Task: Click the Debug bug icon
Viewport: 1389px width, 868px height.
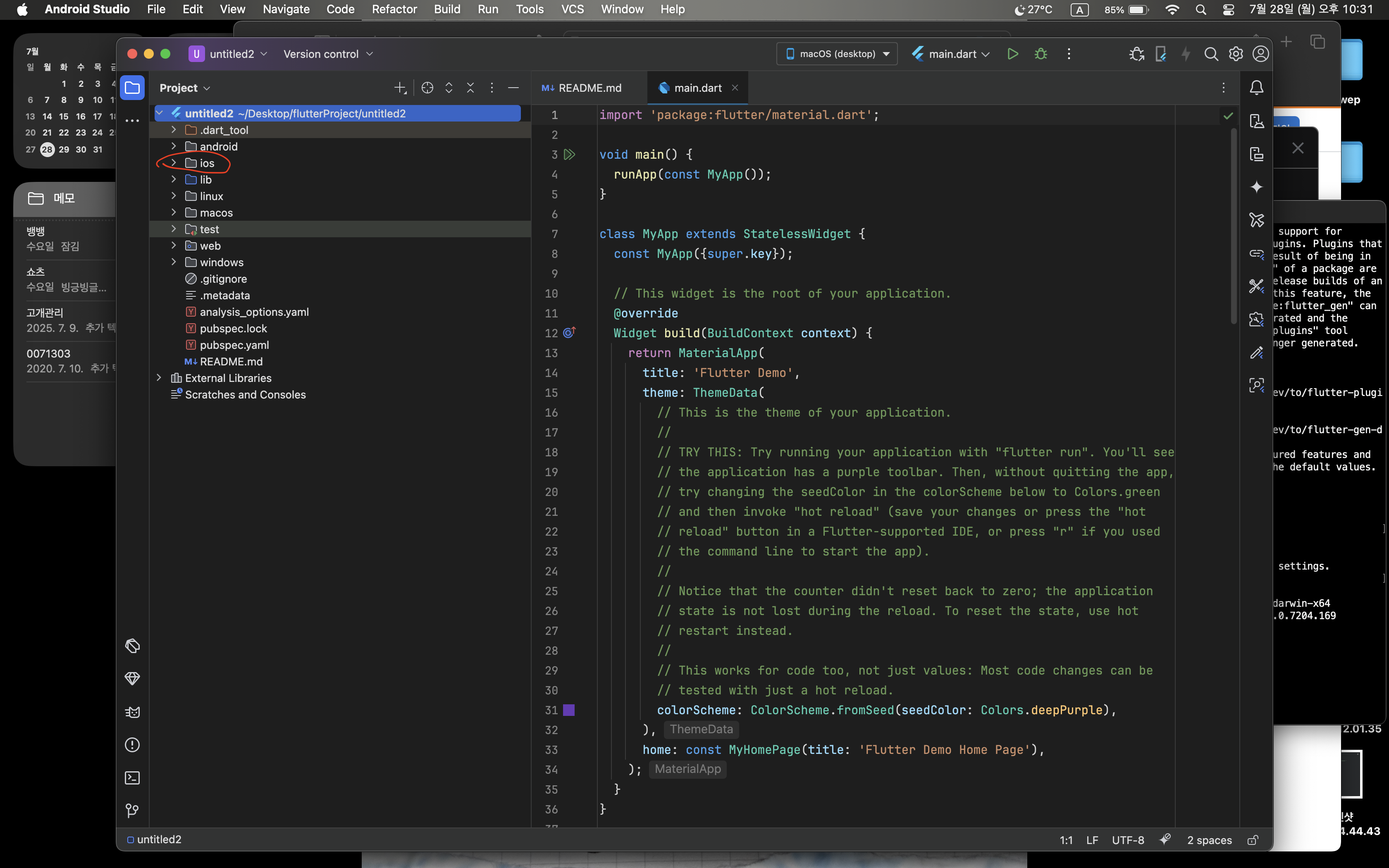Action: coord(1041,54)
